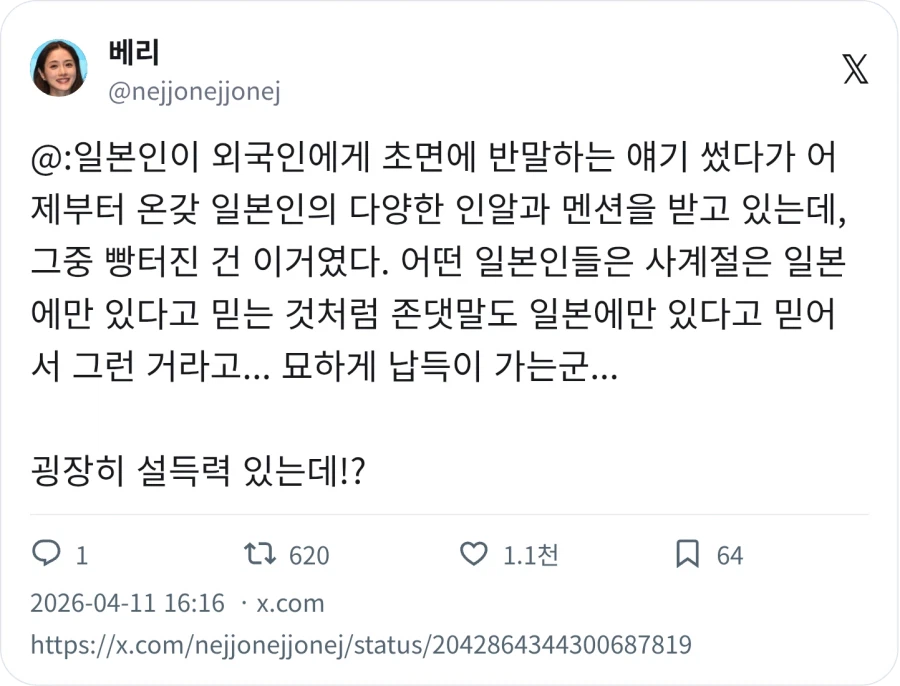Select 베리's circular profile photo thumbnail
The width and height of the screenshot is (900, 686).
click(58, 71)
